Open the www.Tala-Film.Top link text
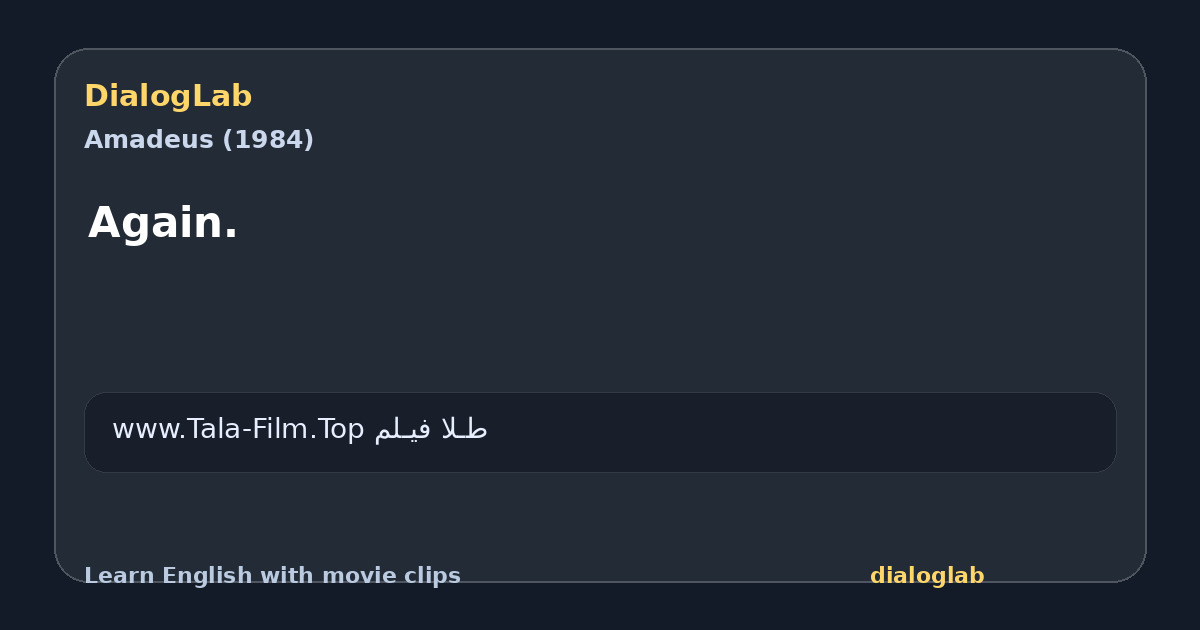This screenshot has height=630, width=1200. tap(238, 430)
